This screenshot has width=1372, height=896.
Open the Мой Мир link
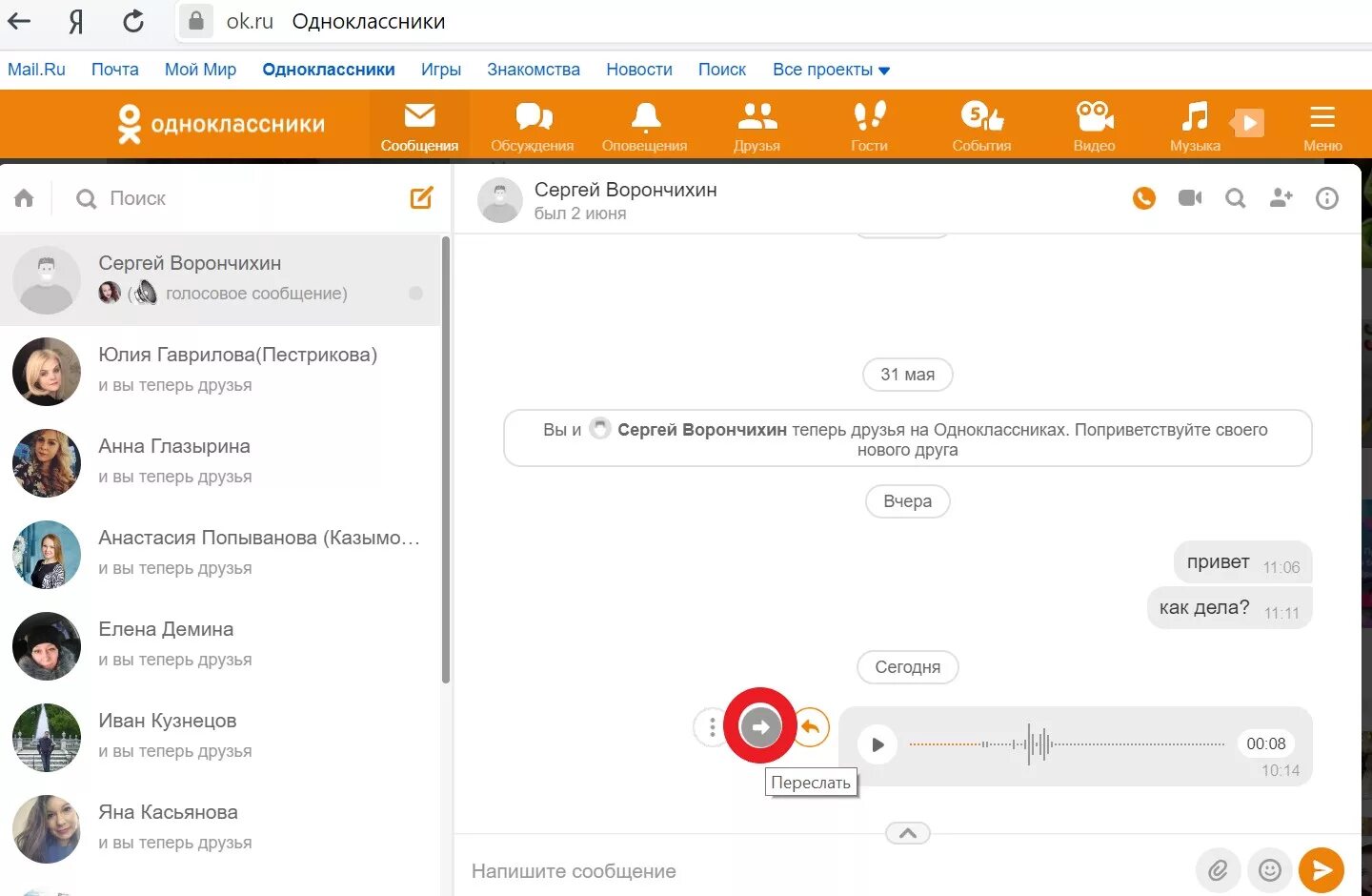200,70
